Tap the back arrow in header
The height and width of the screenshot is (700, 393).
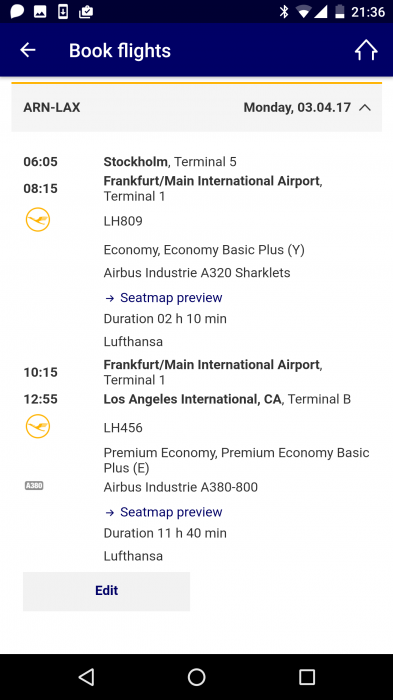(28, 50)
